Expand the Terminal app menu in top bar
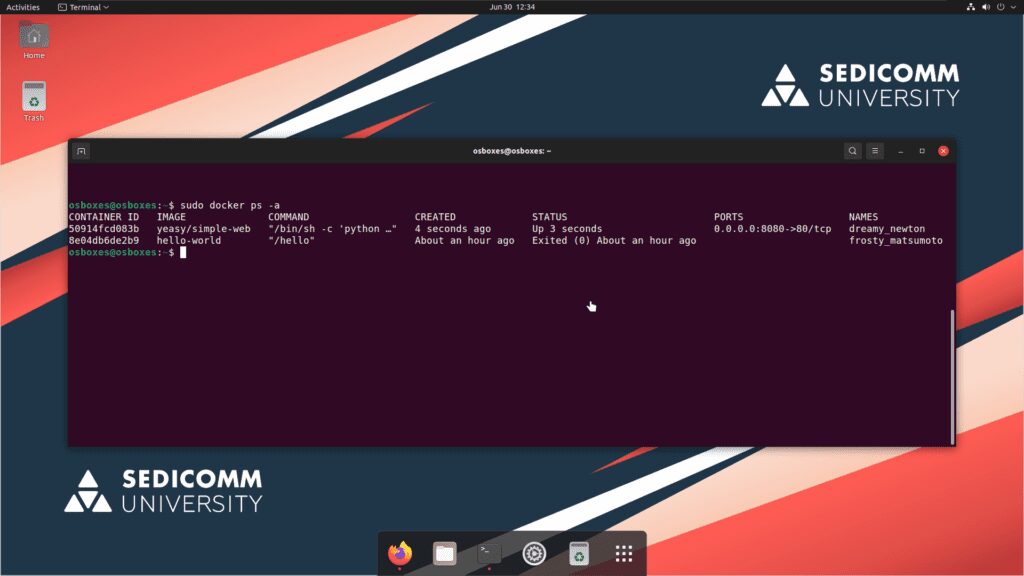 tap(84, 7)
